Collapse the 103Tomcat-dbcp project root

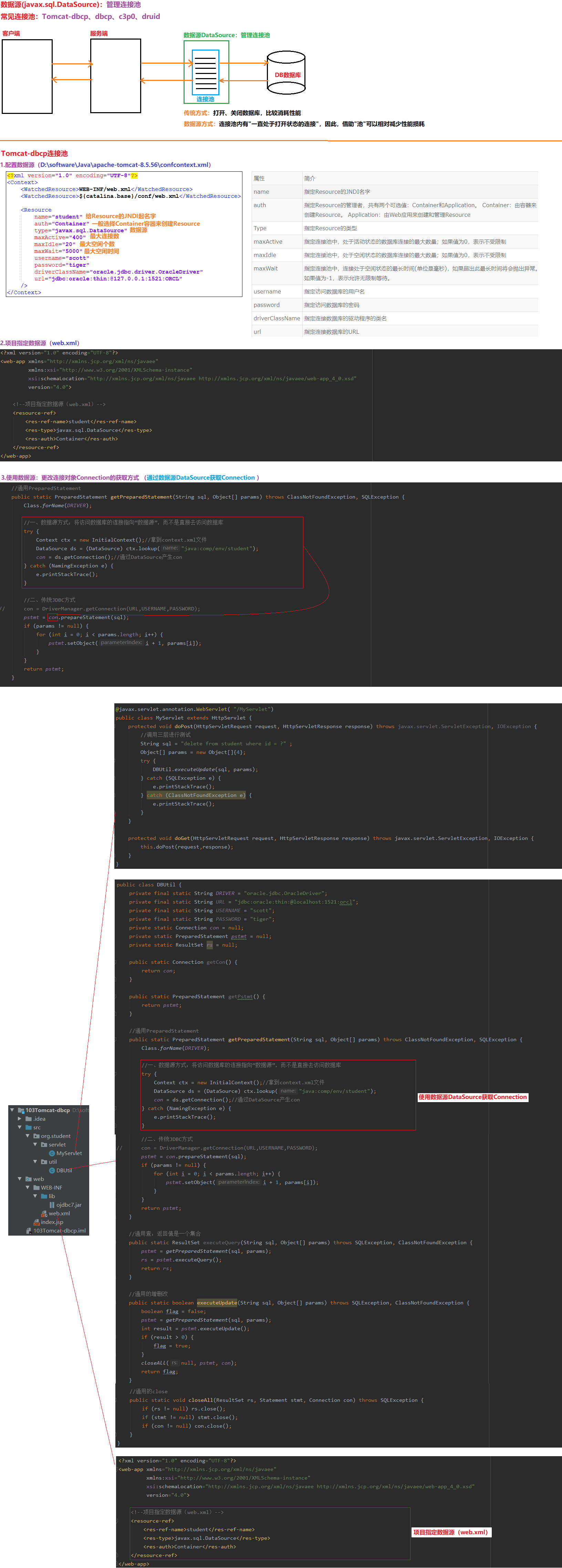click(12, 1110)
